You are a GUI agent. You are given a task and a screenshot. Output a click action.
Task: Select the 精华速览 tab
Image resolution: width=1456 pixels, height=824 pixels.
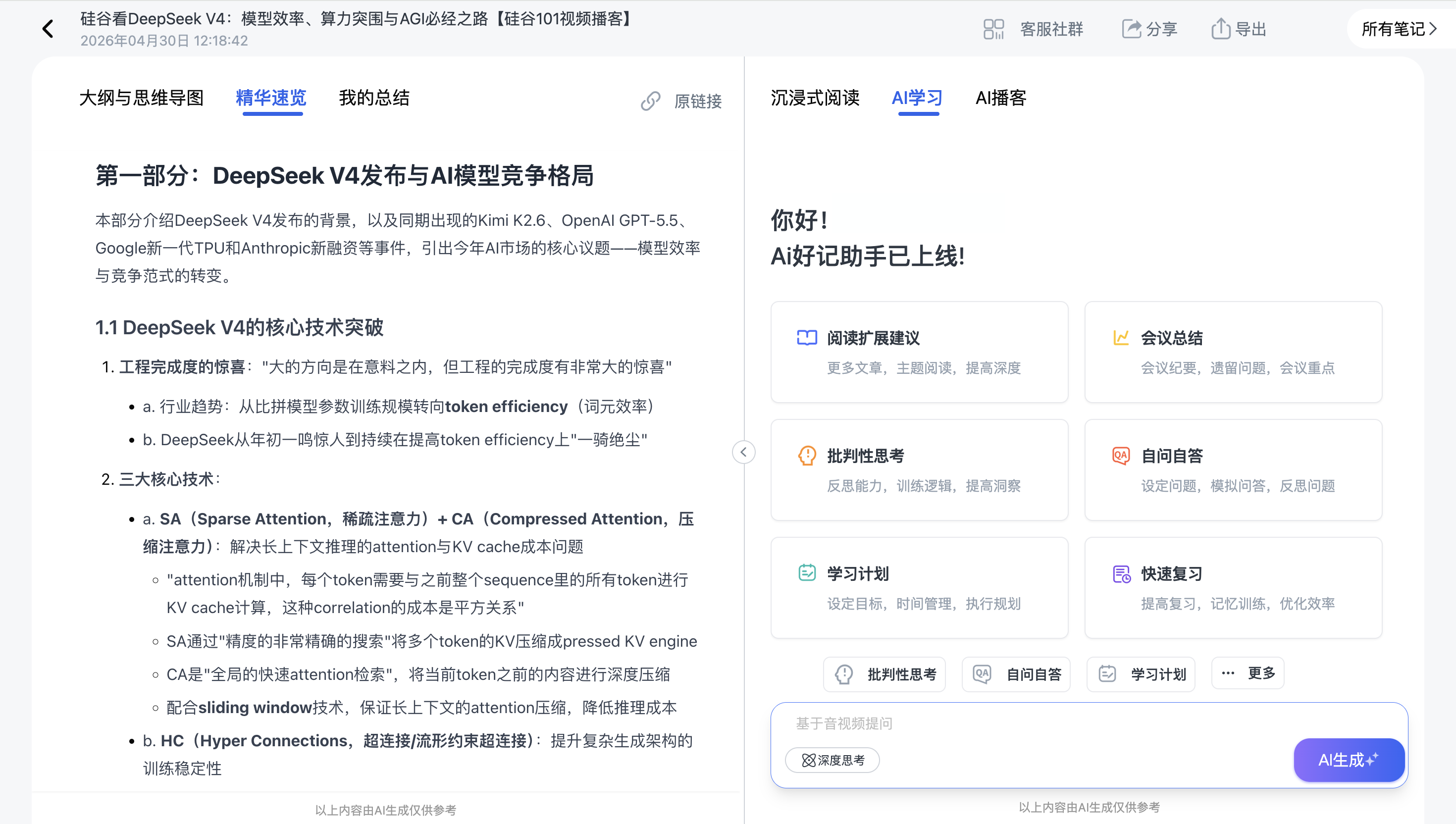(x=271, y=98)
